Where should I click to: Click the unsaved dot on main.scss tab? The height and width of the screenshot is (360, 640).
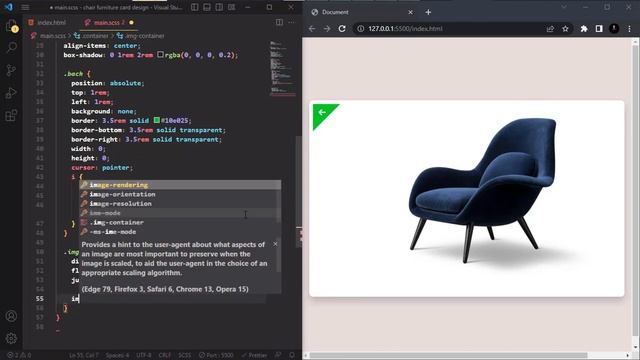131,22
